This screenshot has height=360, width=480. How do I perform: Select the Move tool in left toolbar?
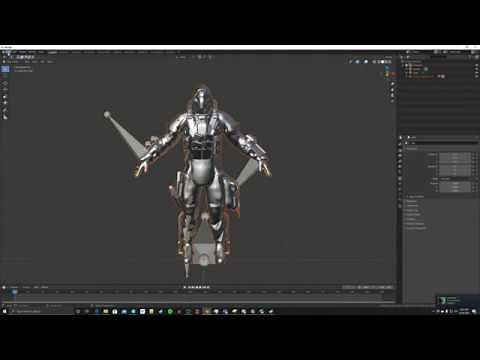point(5,83)
